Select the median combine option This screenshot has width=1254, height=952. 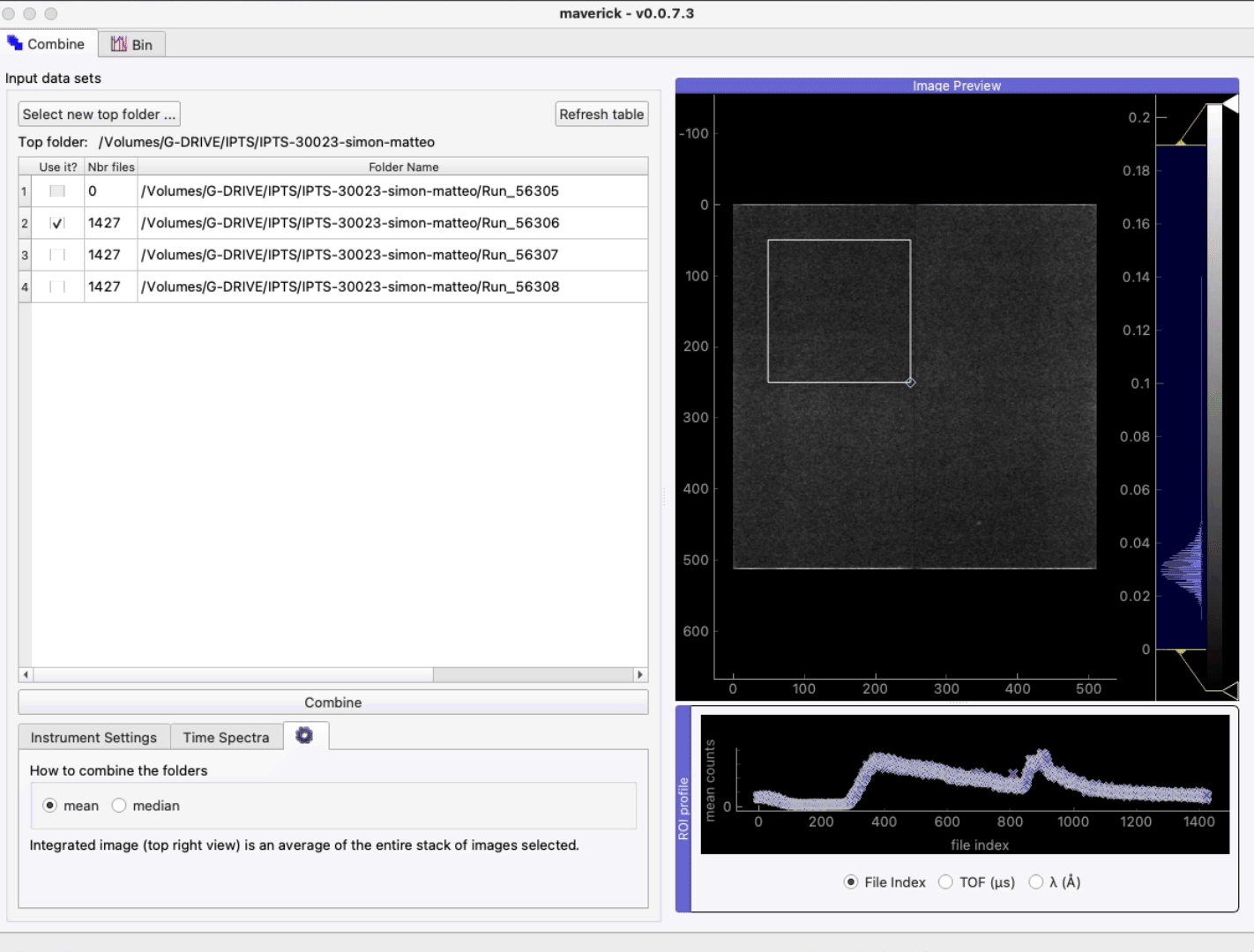pos(120,806)
